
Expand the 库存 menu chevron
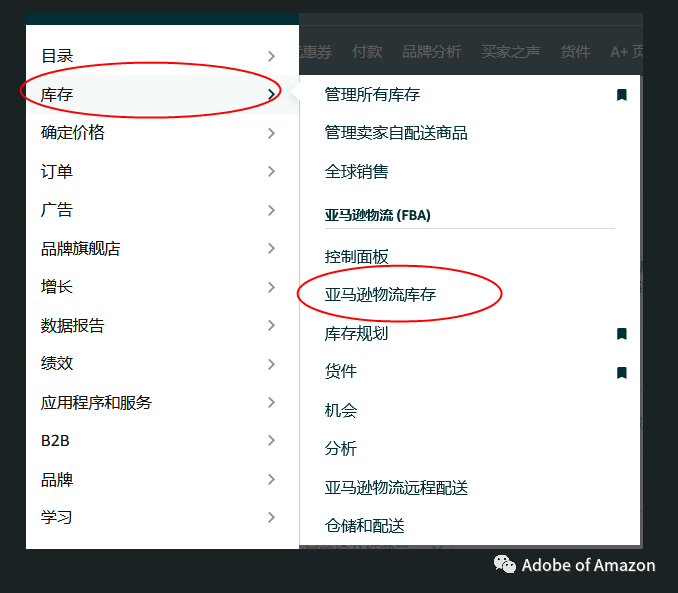coord(271,94)
